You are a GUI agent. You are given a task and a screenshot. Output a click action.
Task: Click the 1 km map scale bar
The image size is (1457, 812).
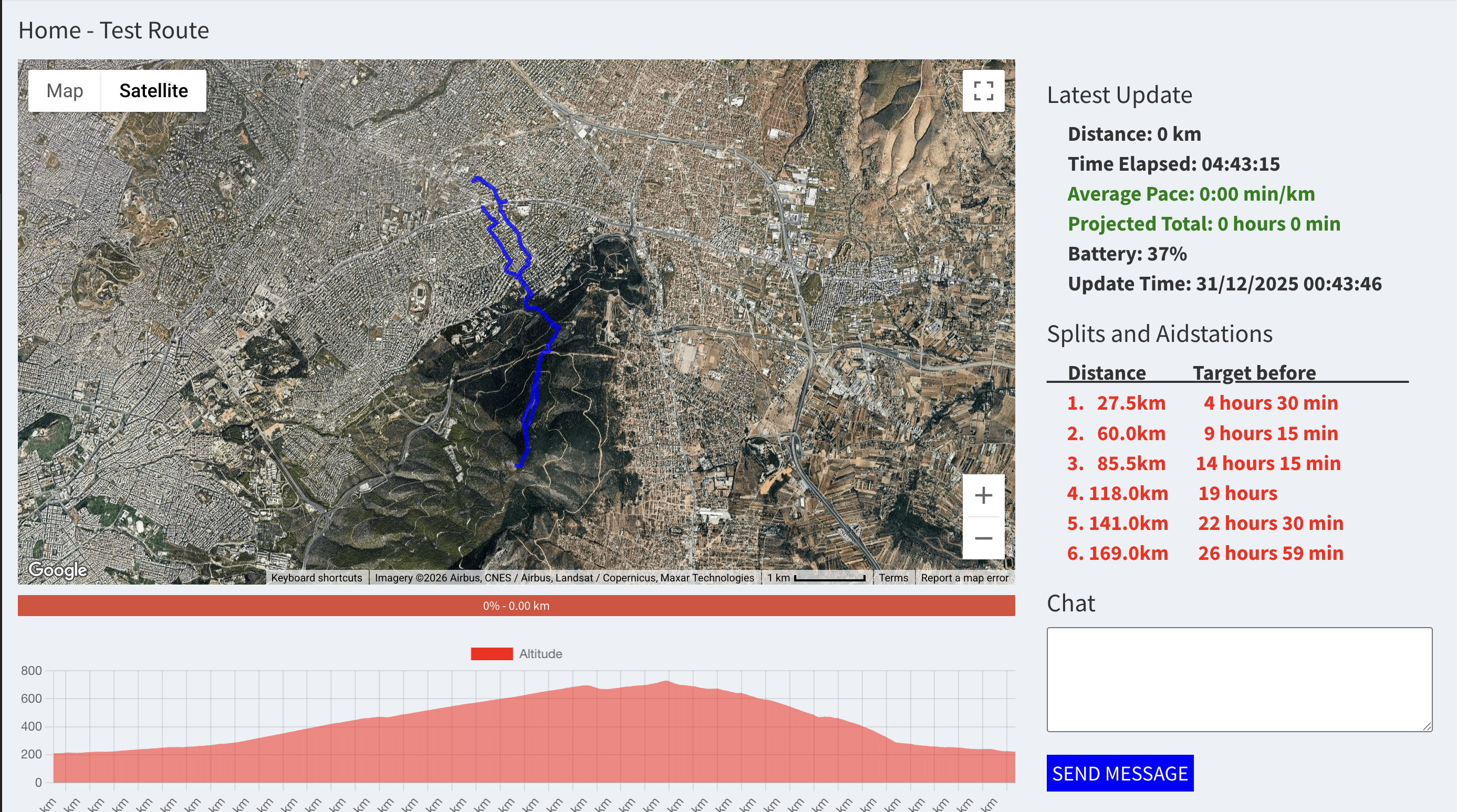click(x=829, y=578)
